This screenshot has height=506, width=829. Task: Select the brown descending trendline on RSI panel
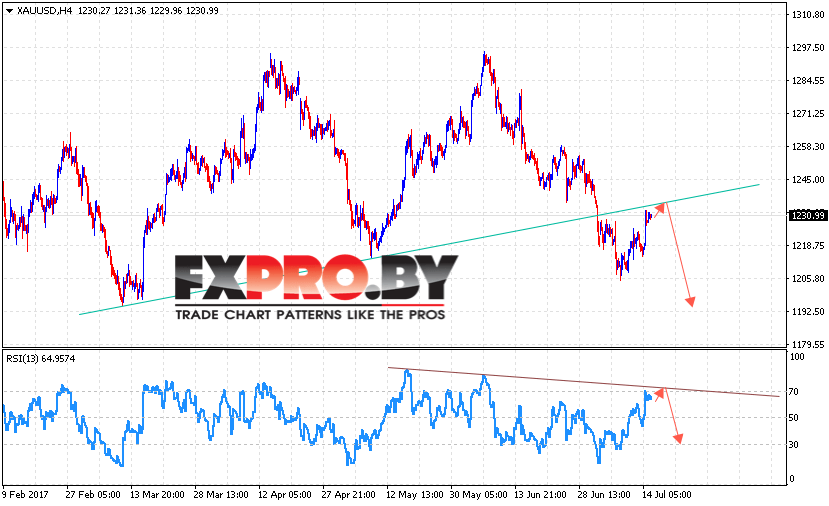tap(583, 382)
